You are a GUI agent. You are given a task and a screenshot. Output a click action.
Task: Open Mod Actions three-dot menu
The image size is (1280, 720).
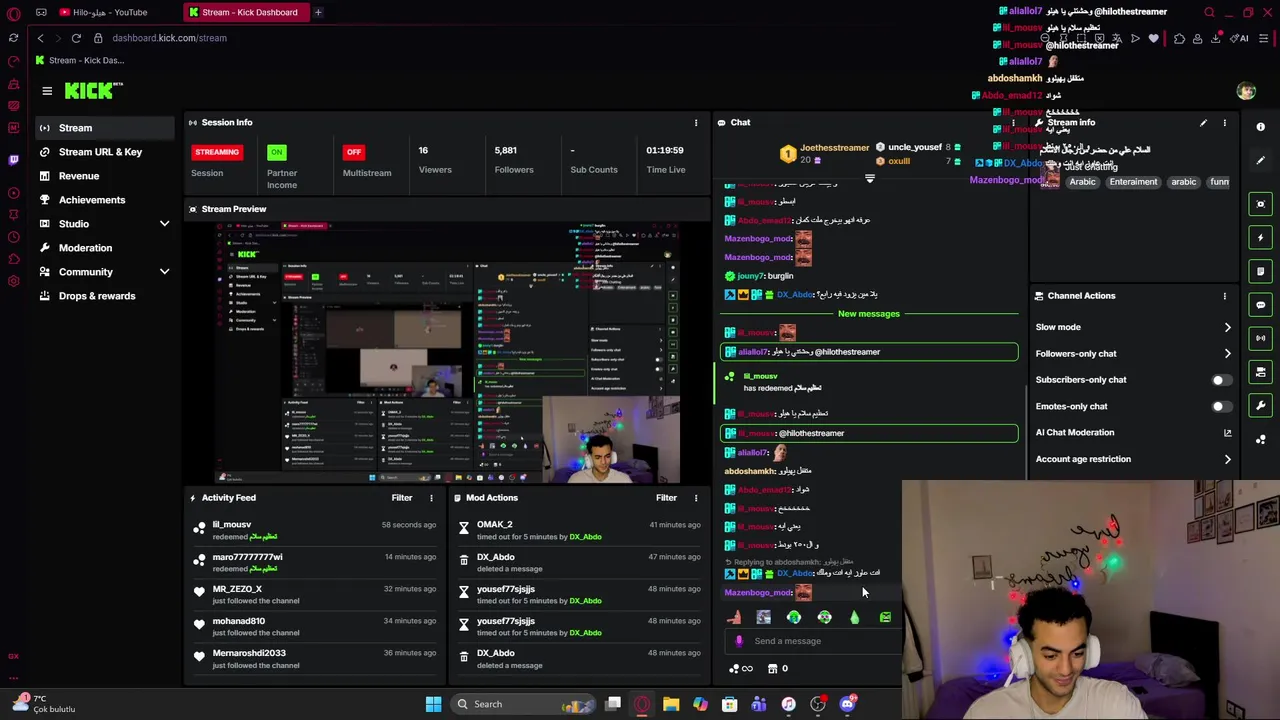(696, 498)
